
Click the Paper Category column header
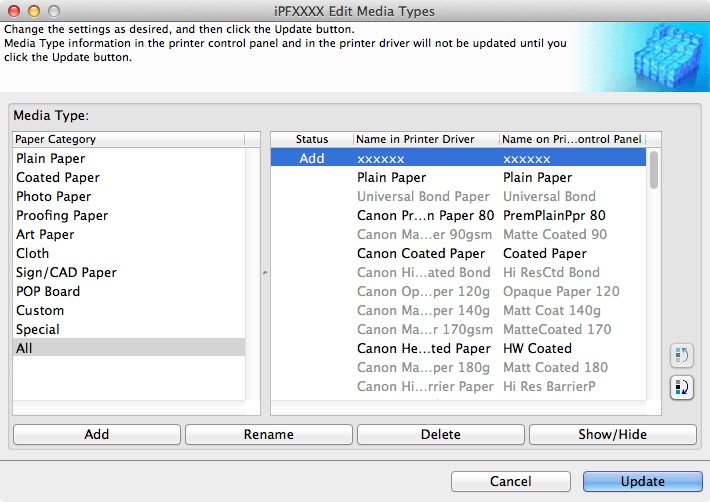(129, 139)
